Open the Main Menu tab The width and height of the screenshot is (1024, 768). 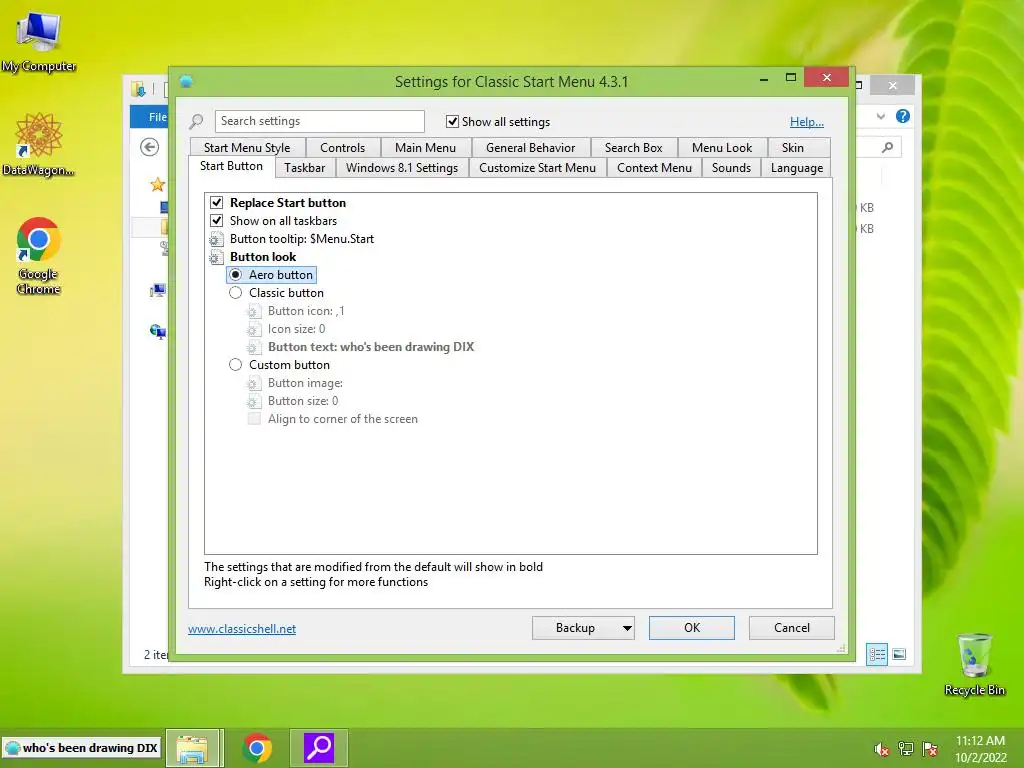point(425,148)
